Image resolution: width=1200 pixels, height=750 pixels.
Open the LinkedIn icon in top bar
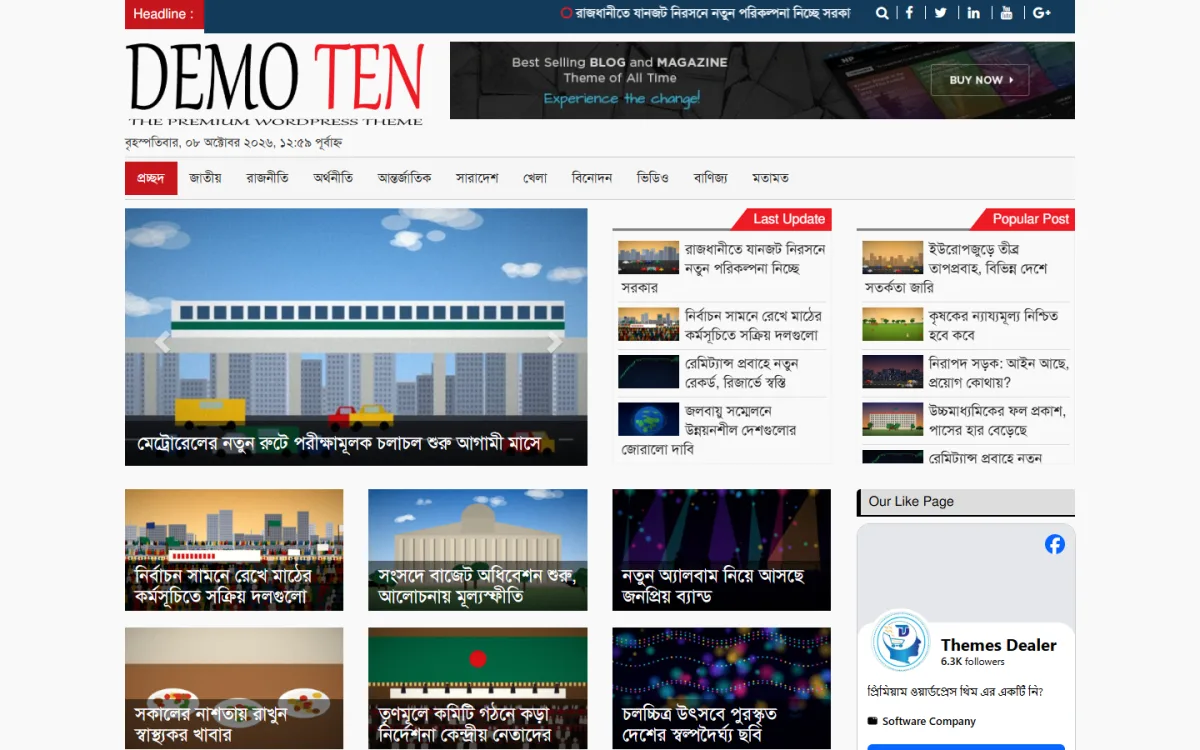point(973,13)
